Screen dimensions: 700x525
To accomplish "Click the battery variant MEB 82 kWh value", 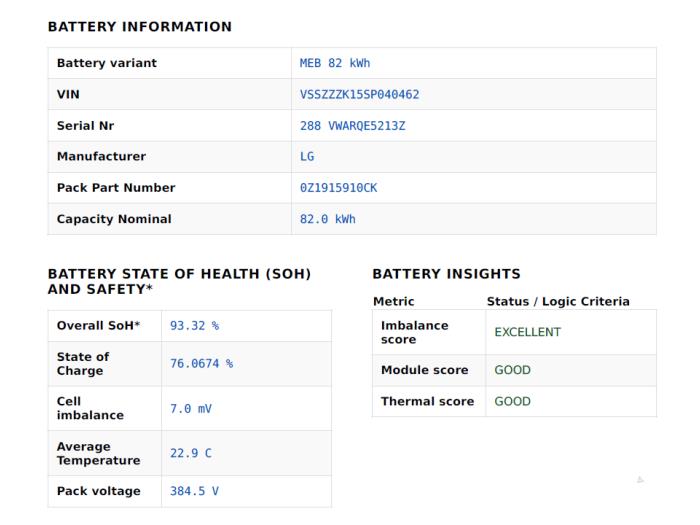I will [335, 63].
